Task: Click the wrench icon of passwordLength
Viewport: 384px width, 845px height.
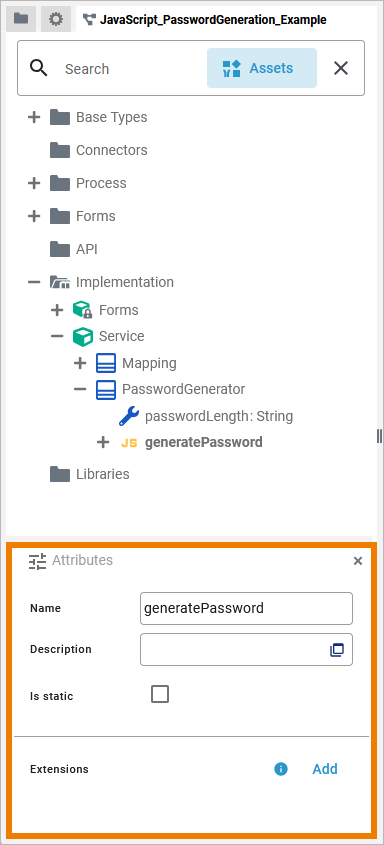Action: [x=129, y=416]
